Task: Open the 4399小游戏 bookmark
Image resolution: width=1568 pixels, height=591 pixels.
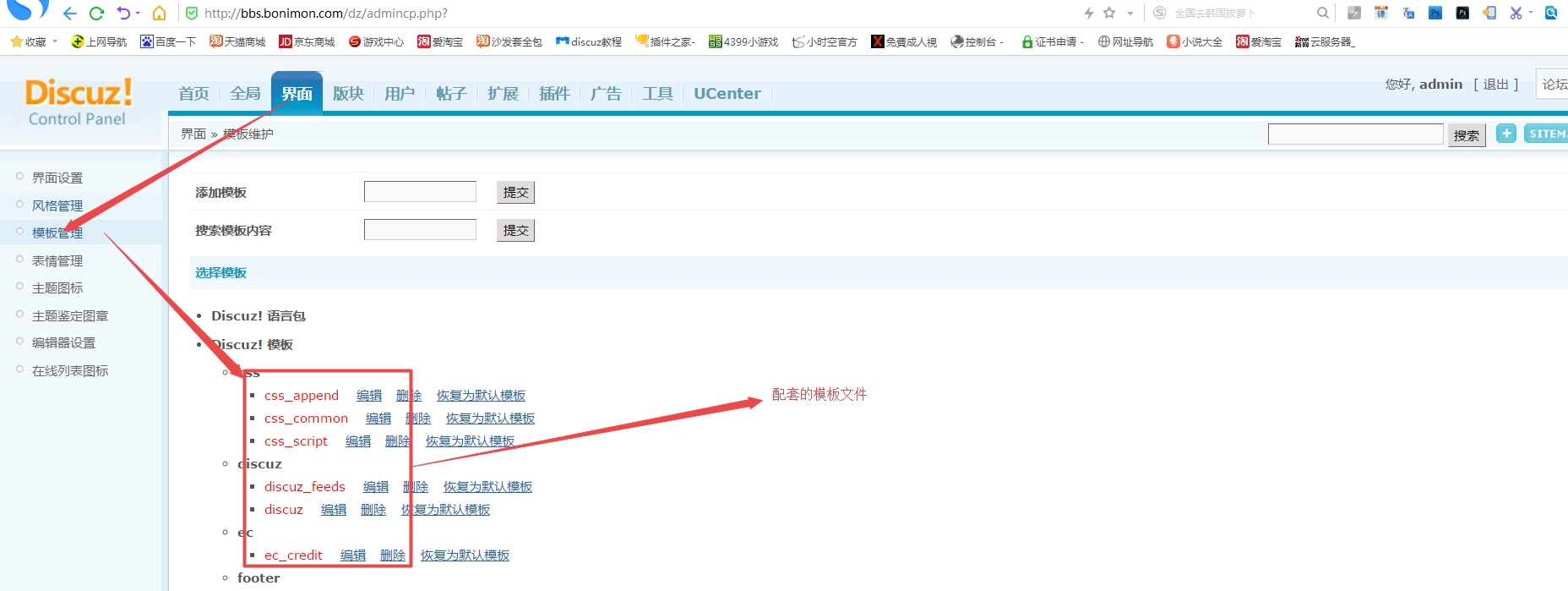Action: coord(743,41)
